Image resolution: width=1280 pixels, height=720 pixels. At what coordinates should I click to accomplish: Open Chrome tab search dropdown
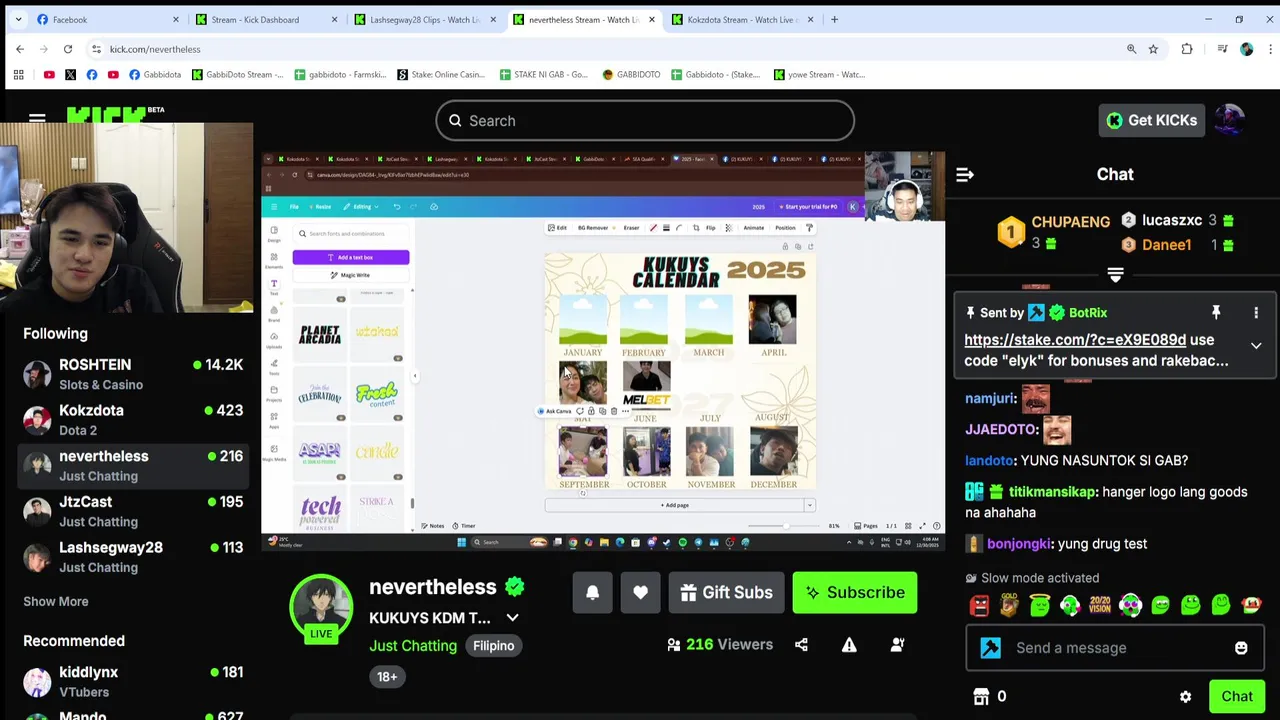pos(19,19)
